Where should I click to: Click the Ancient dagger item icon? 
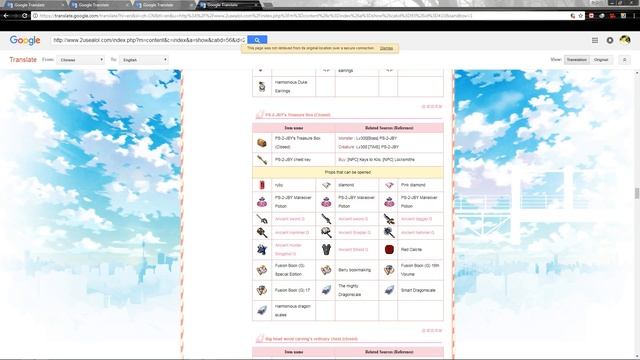pyautogui.click(x=389, y=219)
